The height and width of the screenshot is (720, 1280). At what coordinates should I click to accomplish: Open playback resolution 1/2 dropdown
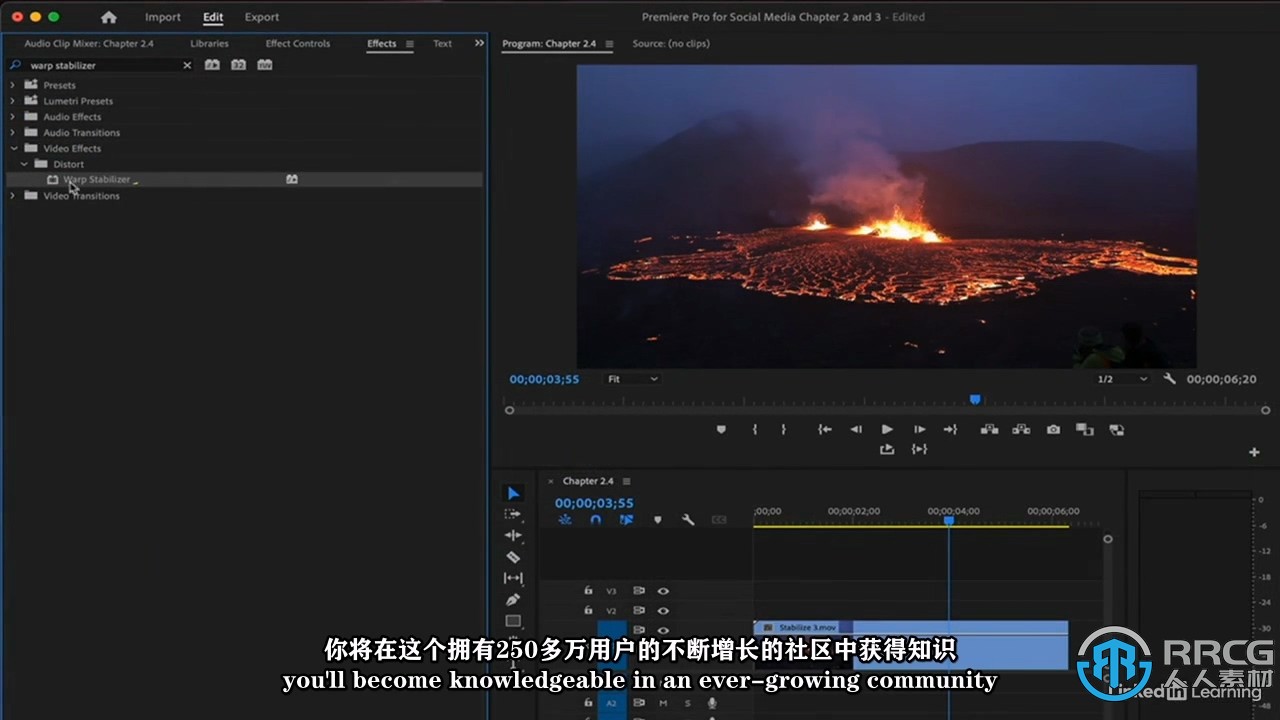click(1123, 379)
